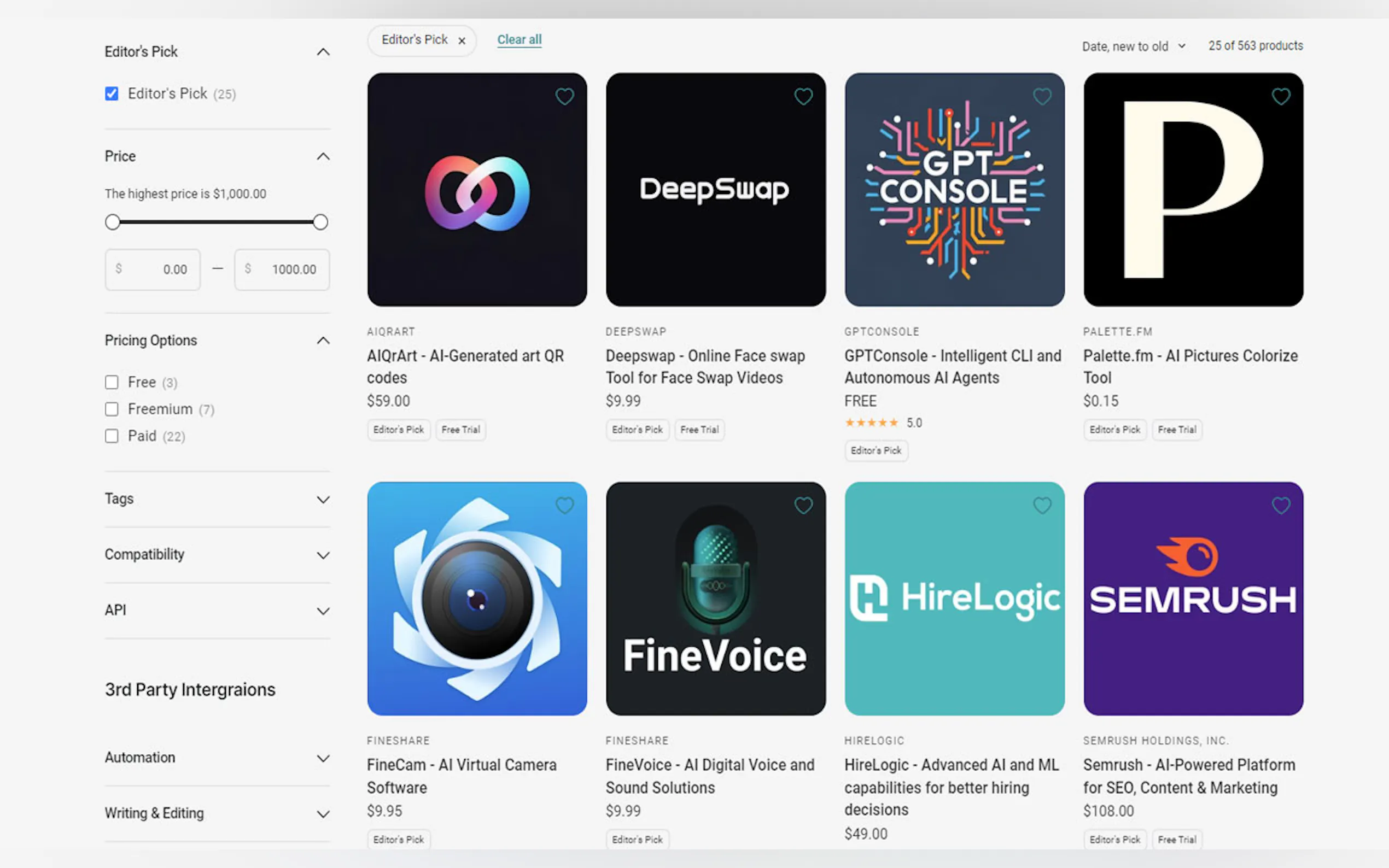This screenshot has height=868, width=1389.
Task: Click the FREE price label on GPTConsole
Action: [x=860, y=401]
